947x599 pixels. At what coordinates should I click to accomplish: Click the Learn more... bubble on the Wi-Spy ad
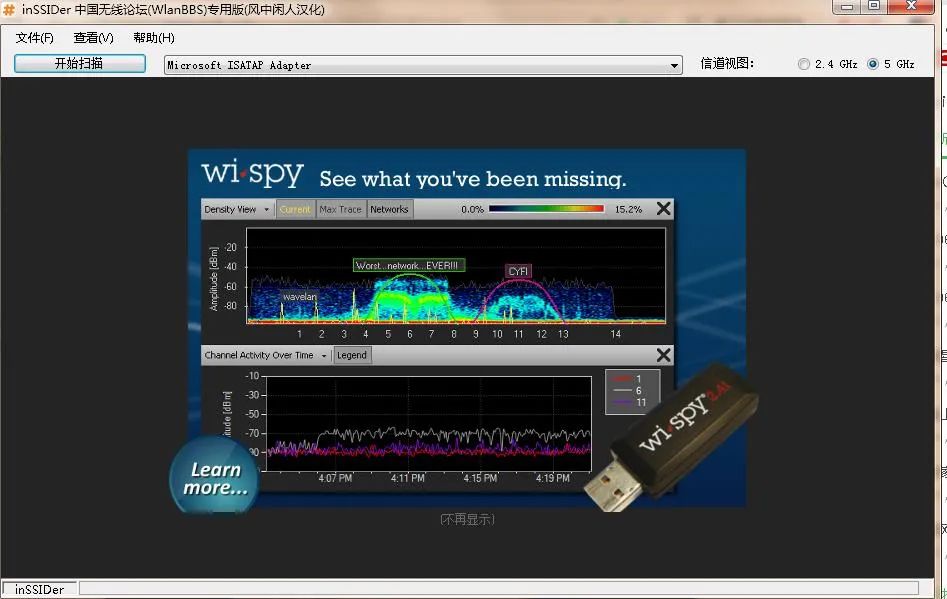[214, 475]
